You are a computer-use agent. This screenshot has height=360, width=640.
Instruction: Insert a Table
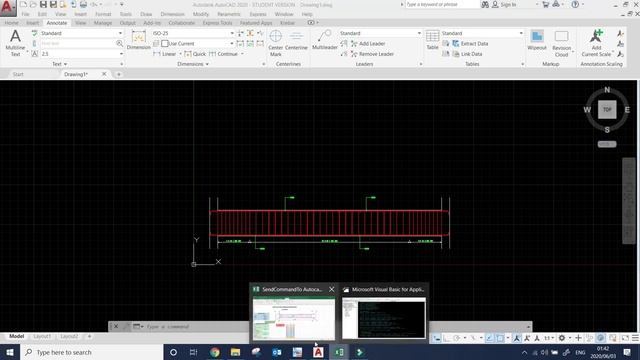(432, 40)
